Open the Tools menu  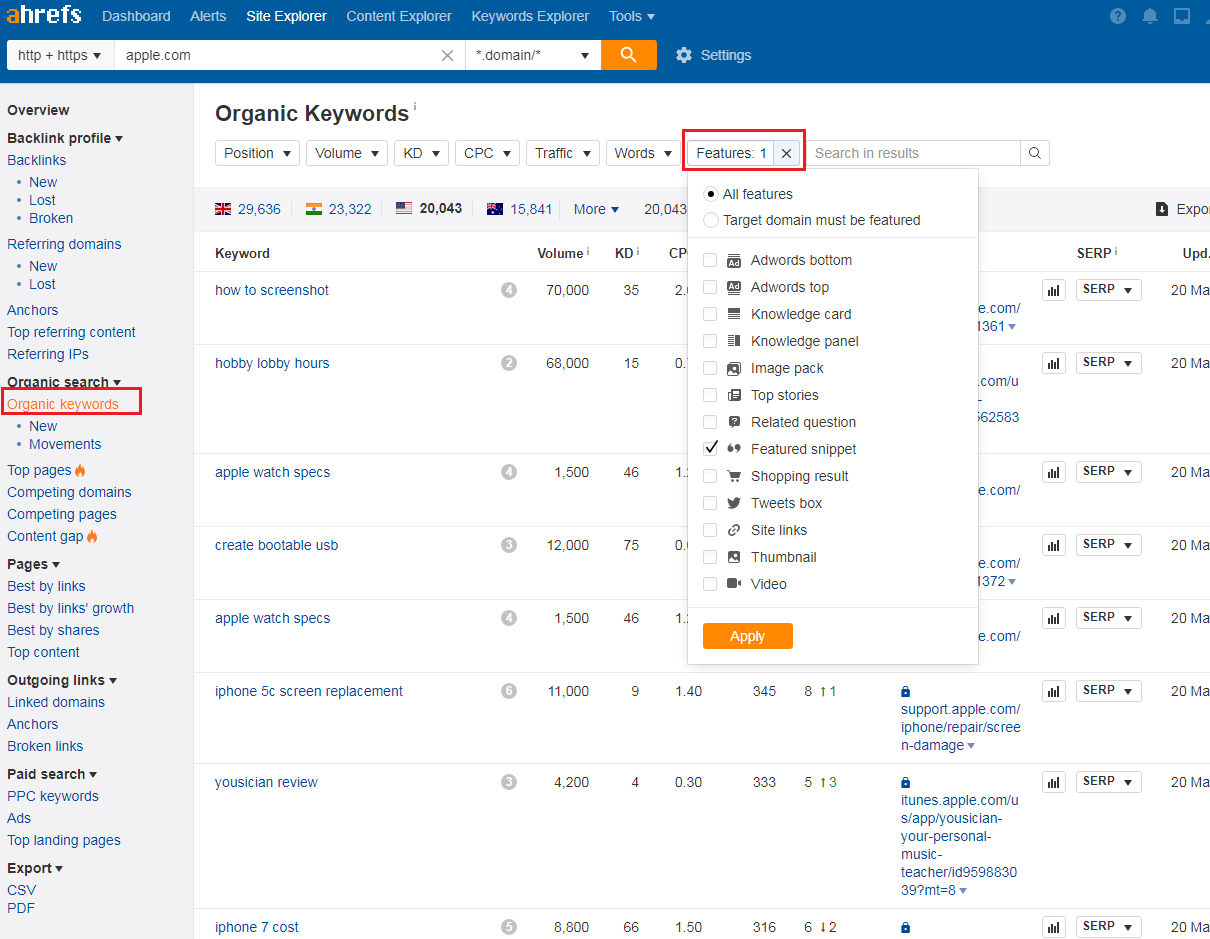tap(631, 15)
